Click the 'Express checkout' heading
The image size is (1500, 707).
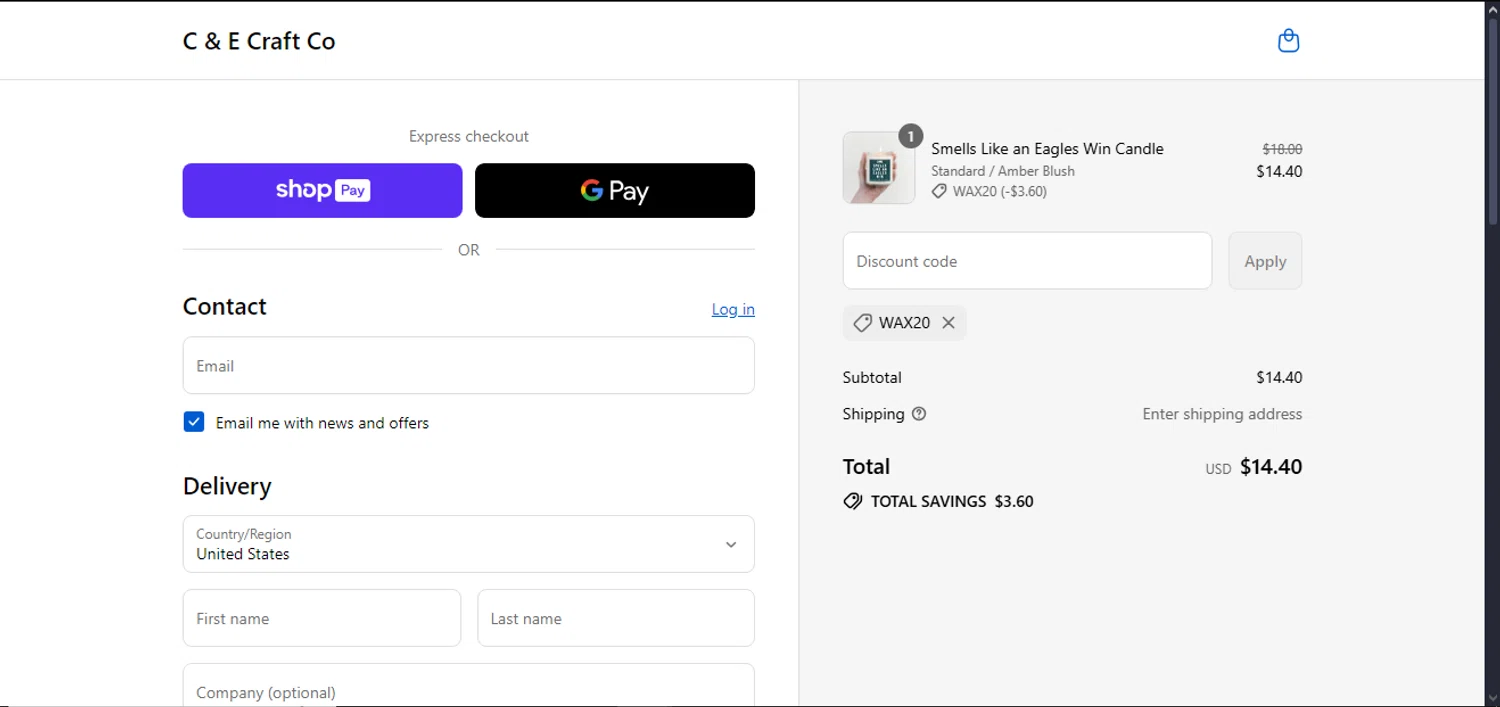click(469, 136)
